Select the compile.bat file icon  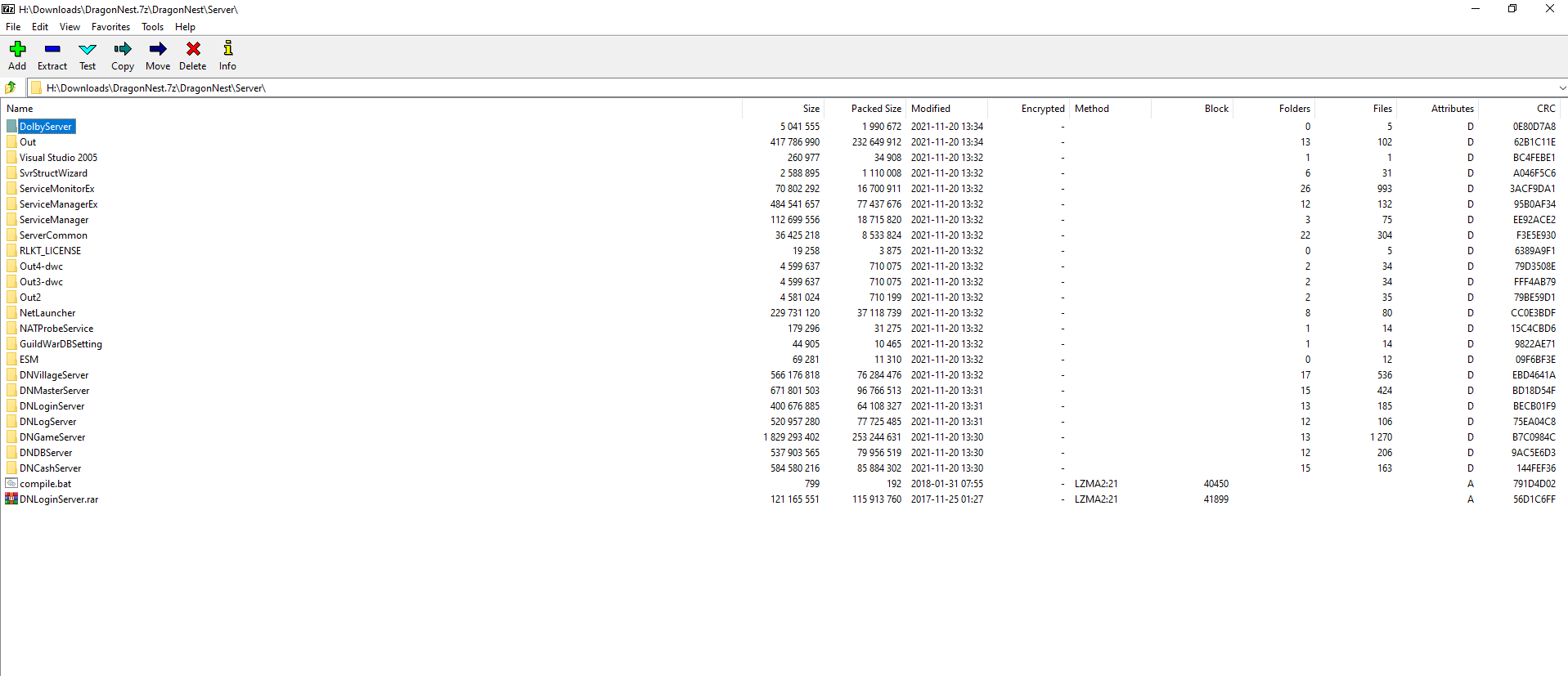[11, 483]
